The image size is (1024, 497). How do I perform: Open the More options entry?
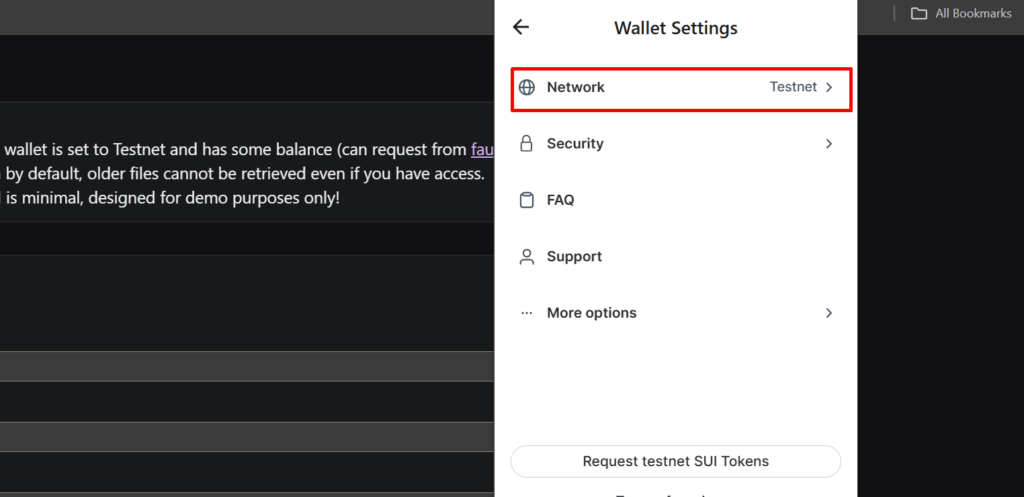(676, 313)
